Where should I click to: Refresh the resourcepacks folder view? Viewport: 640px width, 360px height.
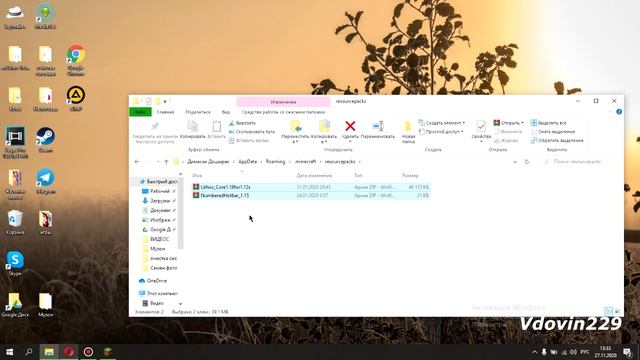pos(527,162)
